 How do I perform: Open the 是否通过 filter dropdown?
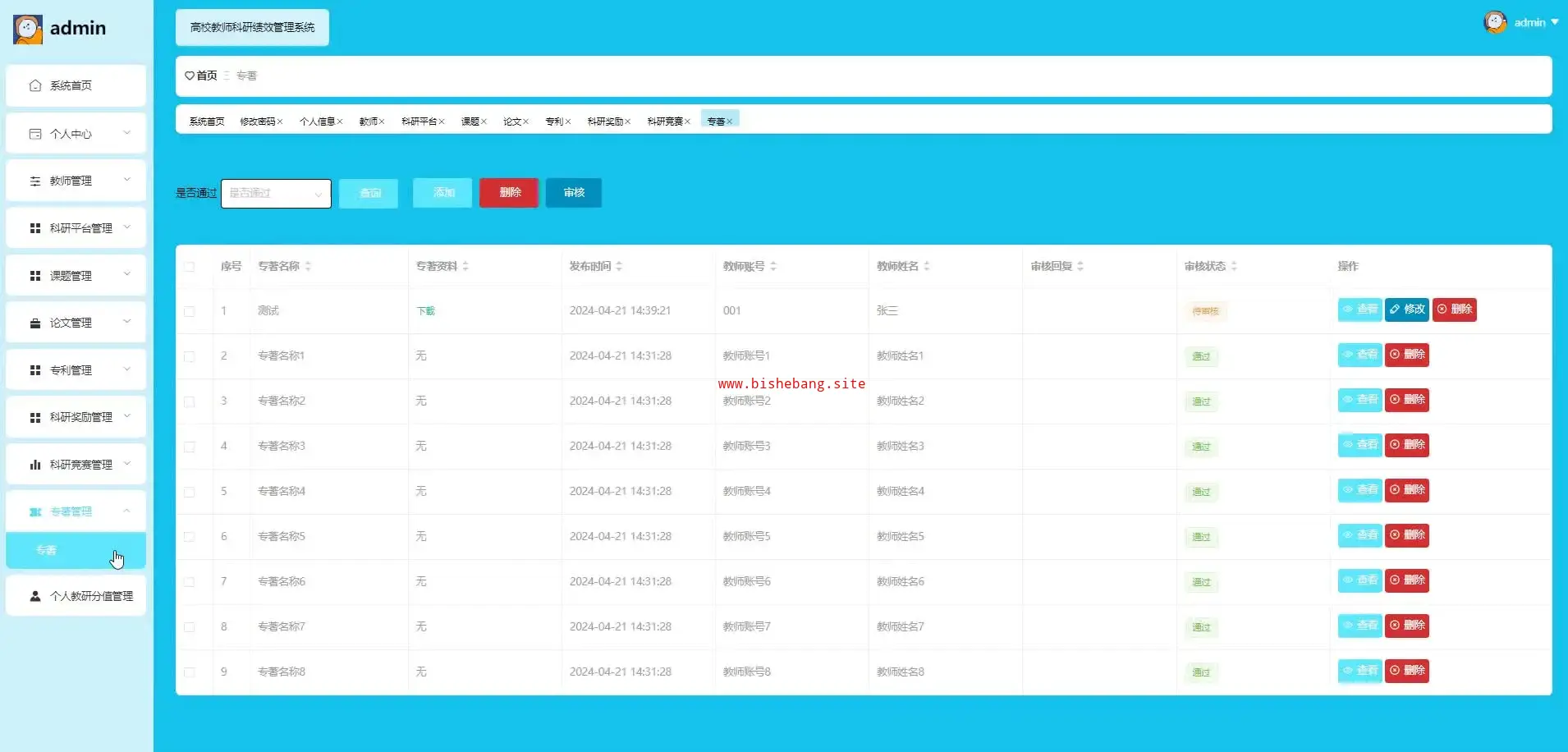(x=276, y=194)
